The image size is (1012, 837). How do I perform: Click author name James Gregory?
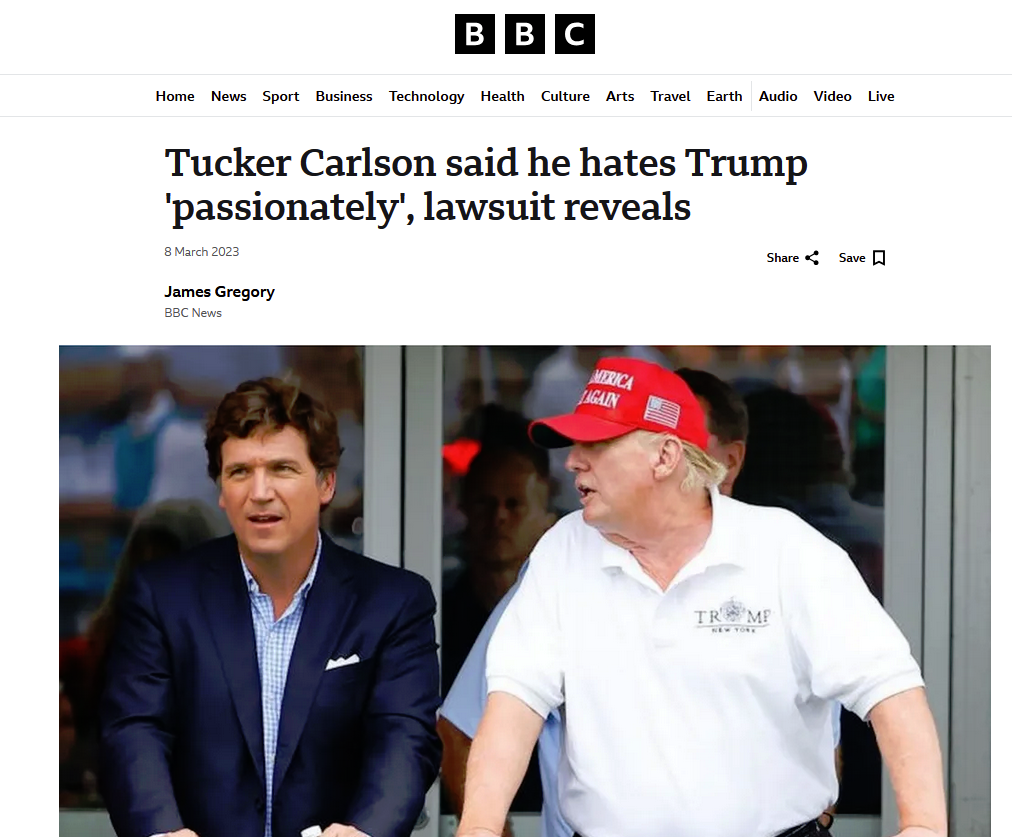219,292
